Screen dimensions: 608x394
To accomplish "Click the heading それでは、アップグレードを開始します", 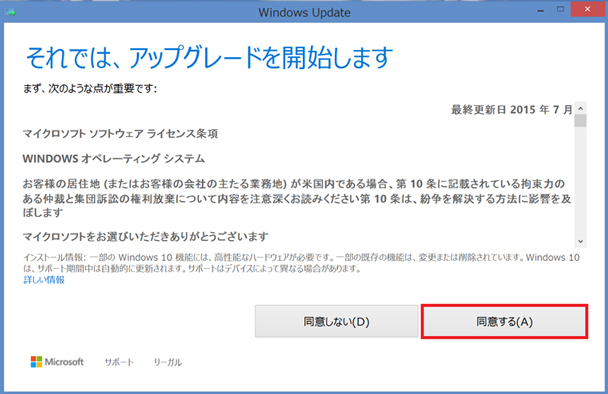I will pos(209,58).
